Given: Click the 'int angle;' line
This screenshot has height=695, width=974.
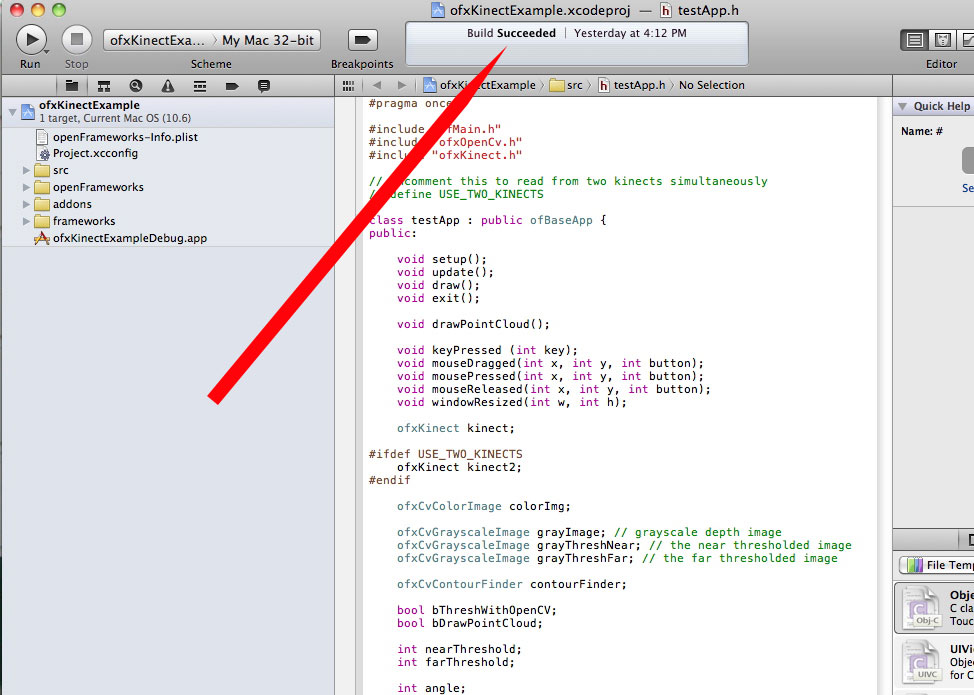Looking at the screenshot, I should 431,688.
